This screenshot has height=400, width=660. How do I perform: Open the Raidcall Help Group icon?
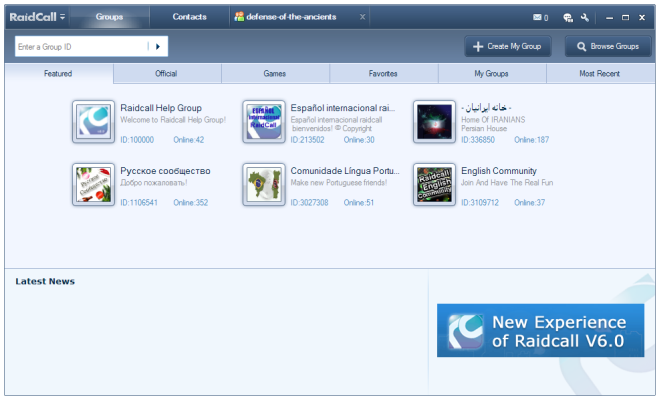[93, 122]
